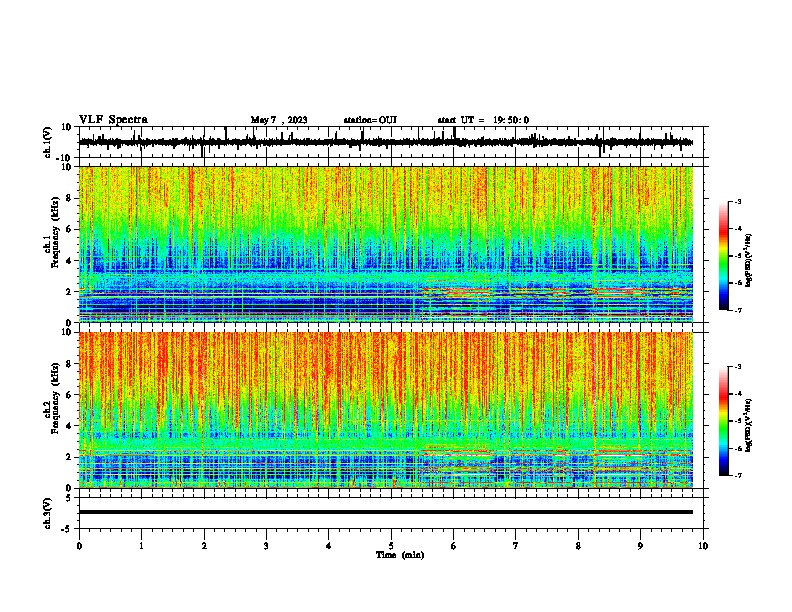
Task: Click the 'station=OUI' label
Action: 370,120
